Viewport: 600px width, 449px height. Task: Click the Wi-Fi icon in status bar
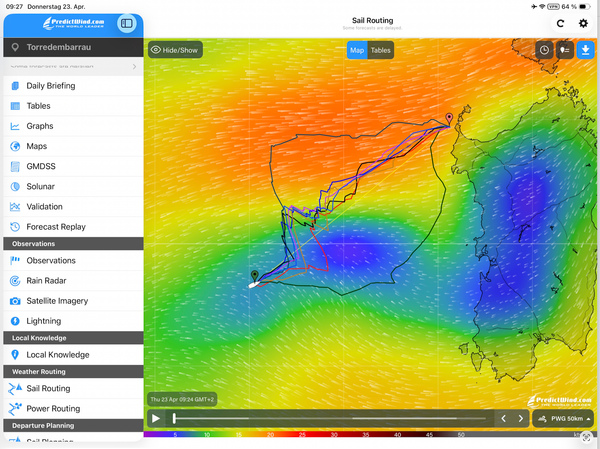click(542, 7)
